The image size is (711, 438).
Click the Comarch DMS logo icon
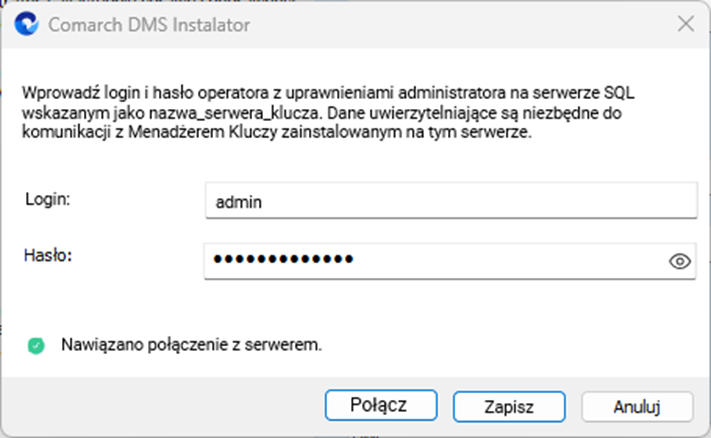[x=26, y=24]
